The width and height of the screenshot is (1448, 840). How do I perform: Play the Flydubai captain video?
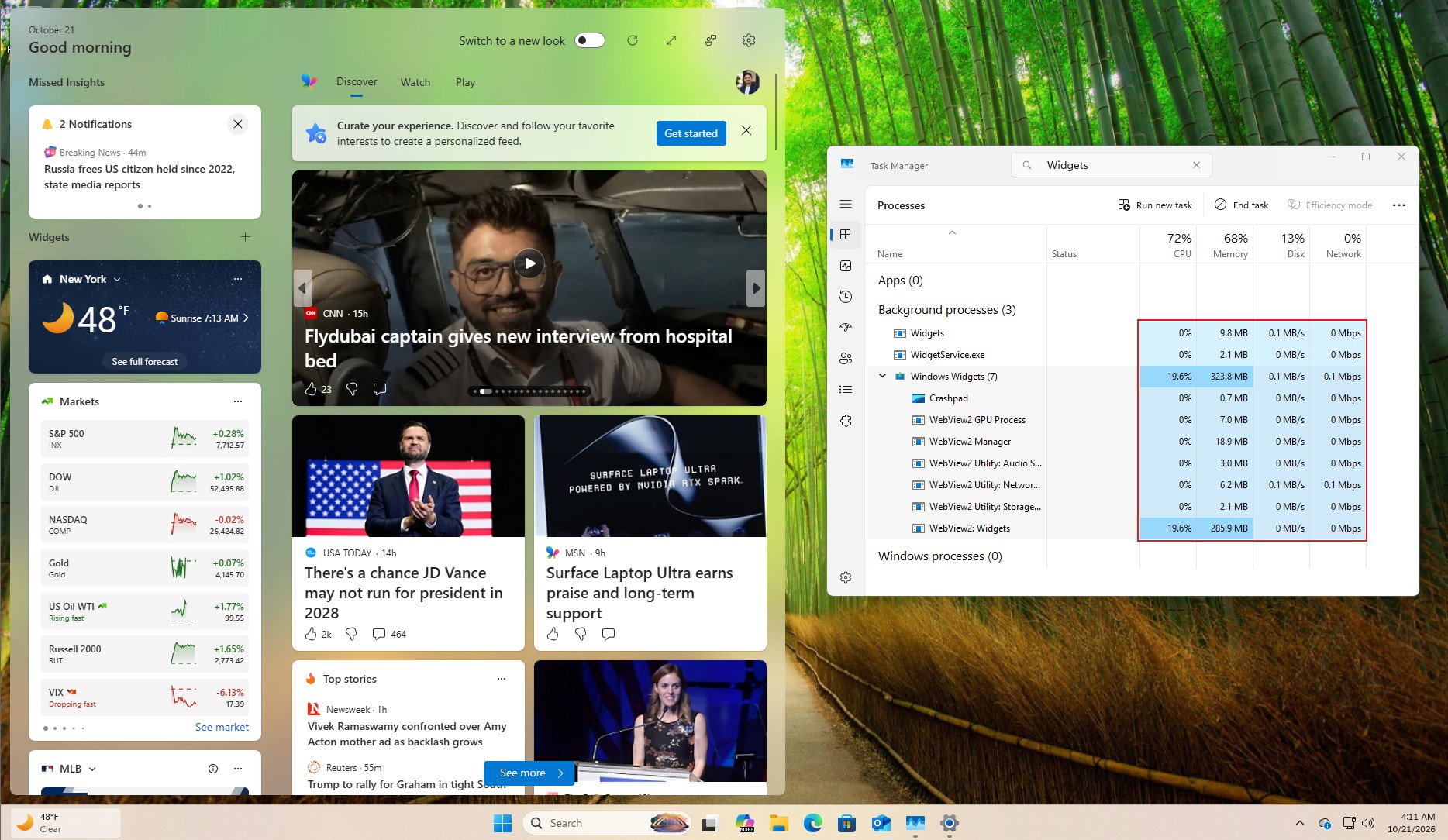529,263
